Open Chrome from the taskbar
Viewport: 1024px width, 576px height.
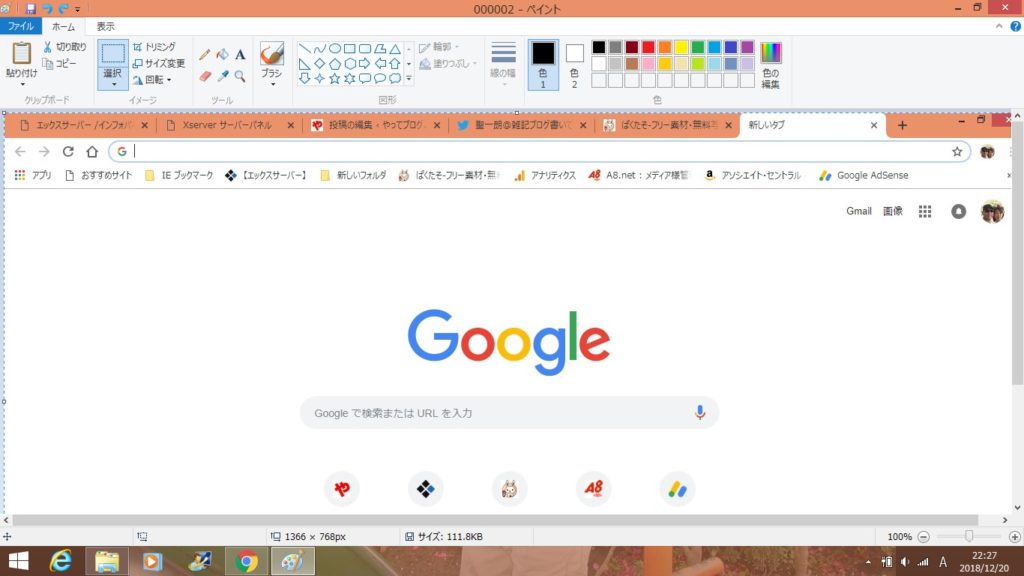(246, 561)
